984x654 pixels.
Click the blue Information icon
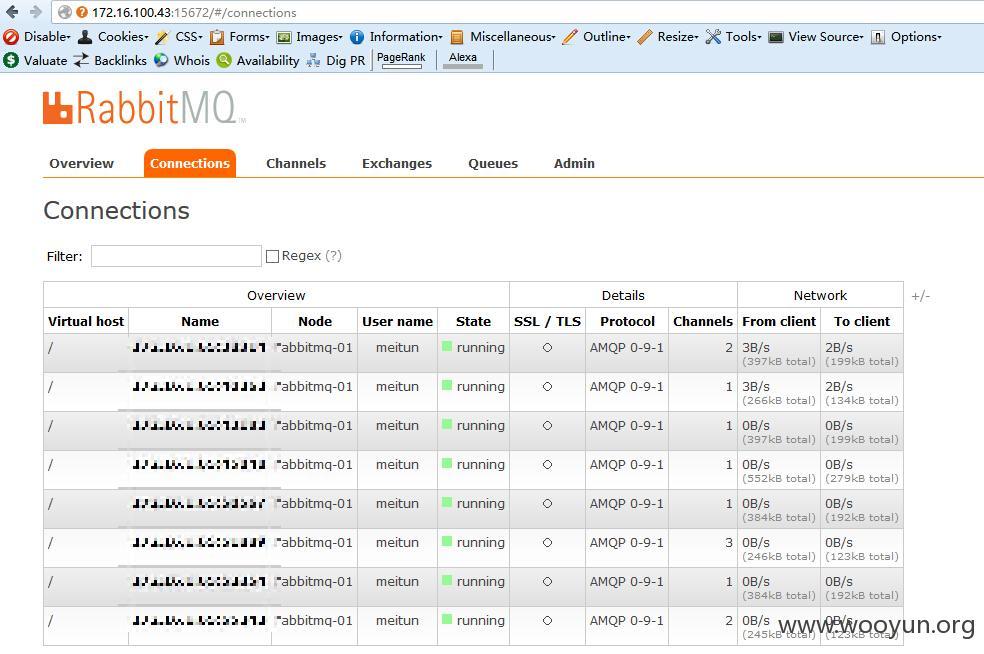(x=356, y=37)
